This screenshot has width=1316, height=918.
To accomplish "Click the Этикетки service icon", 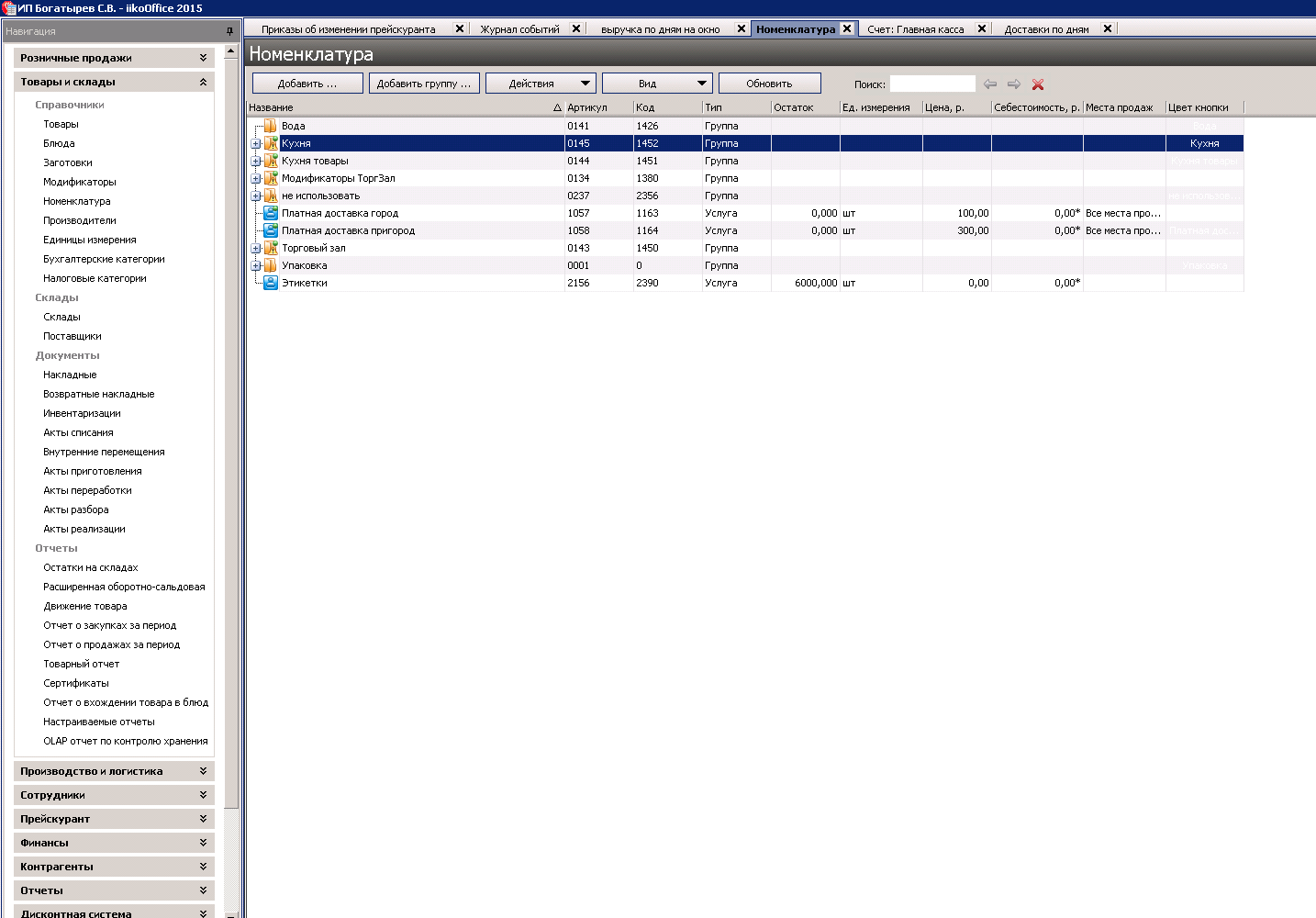I will 271,283.
